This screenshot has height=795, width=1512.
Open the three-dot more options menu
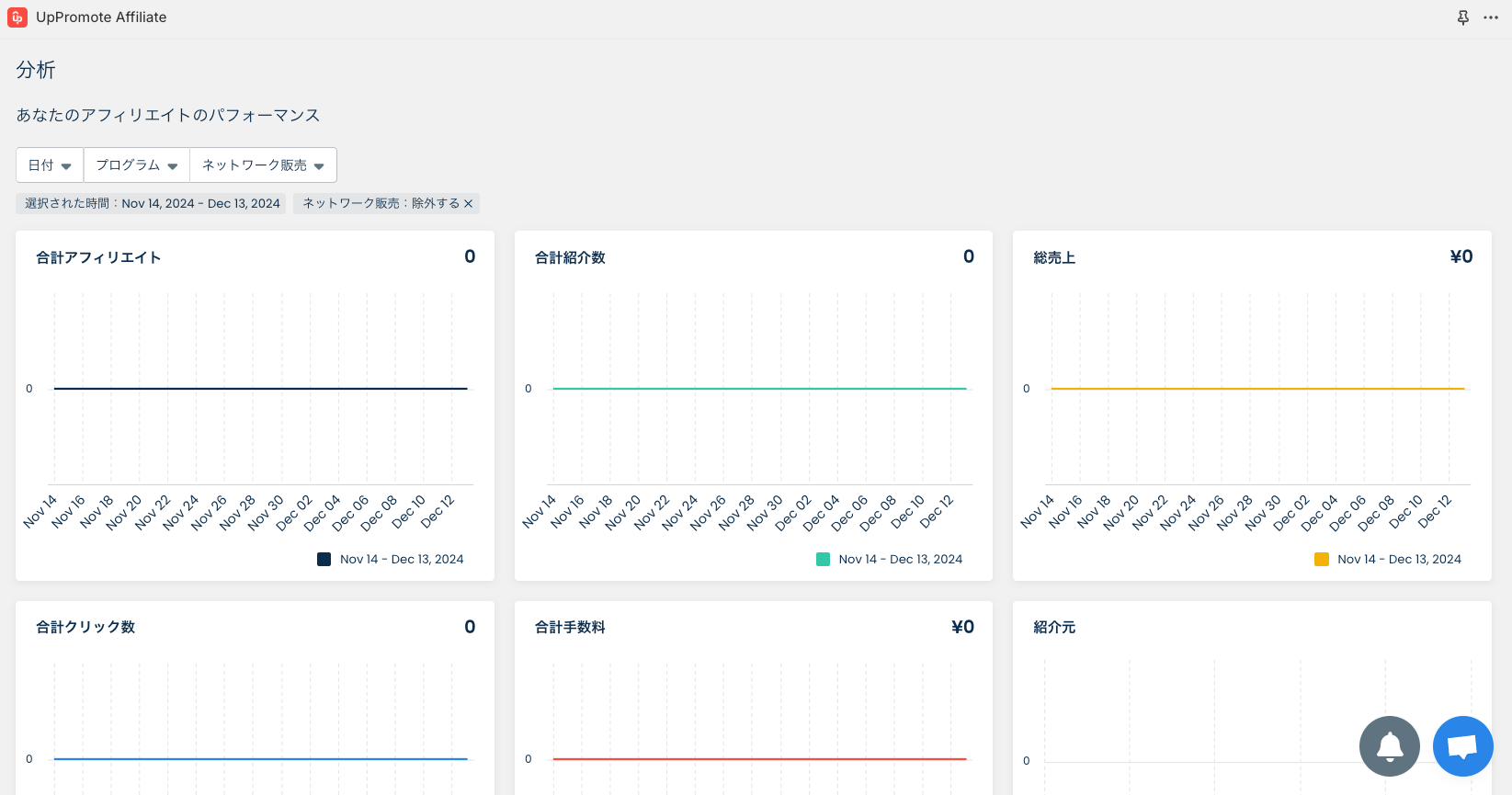point(1491,17)
